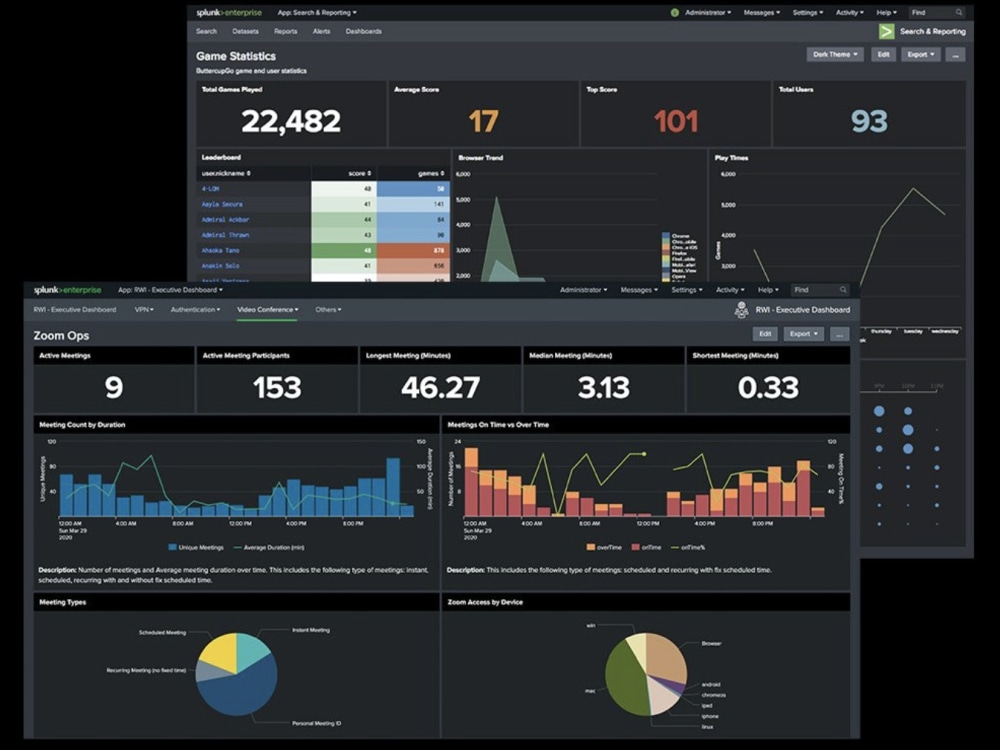Open the Messages menu icon
1000x750 pixels.
761,13
